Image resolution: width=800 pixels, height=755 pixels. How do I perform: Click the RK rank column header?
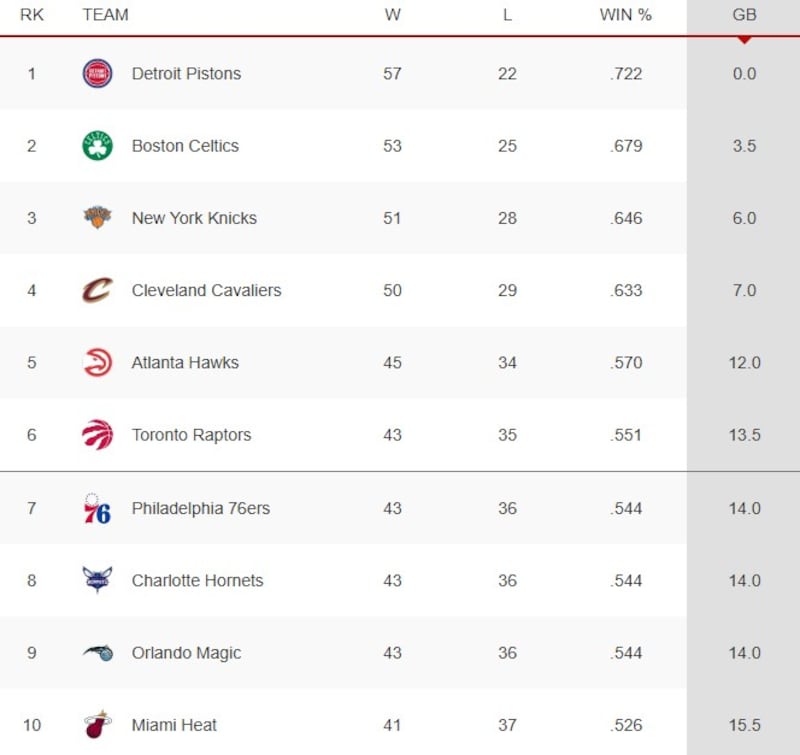click(x=32, y=15)
